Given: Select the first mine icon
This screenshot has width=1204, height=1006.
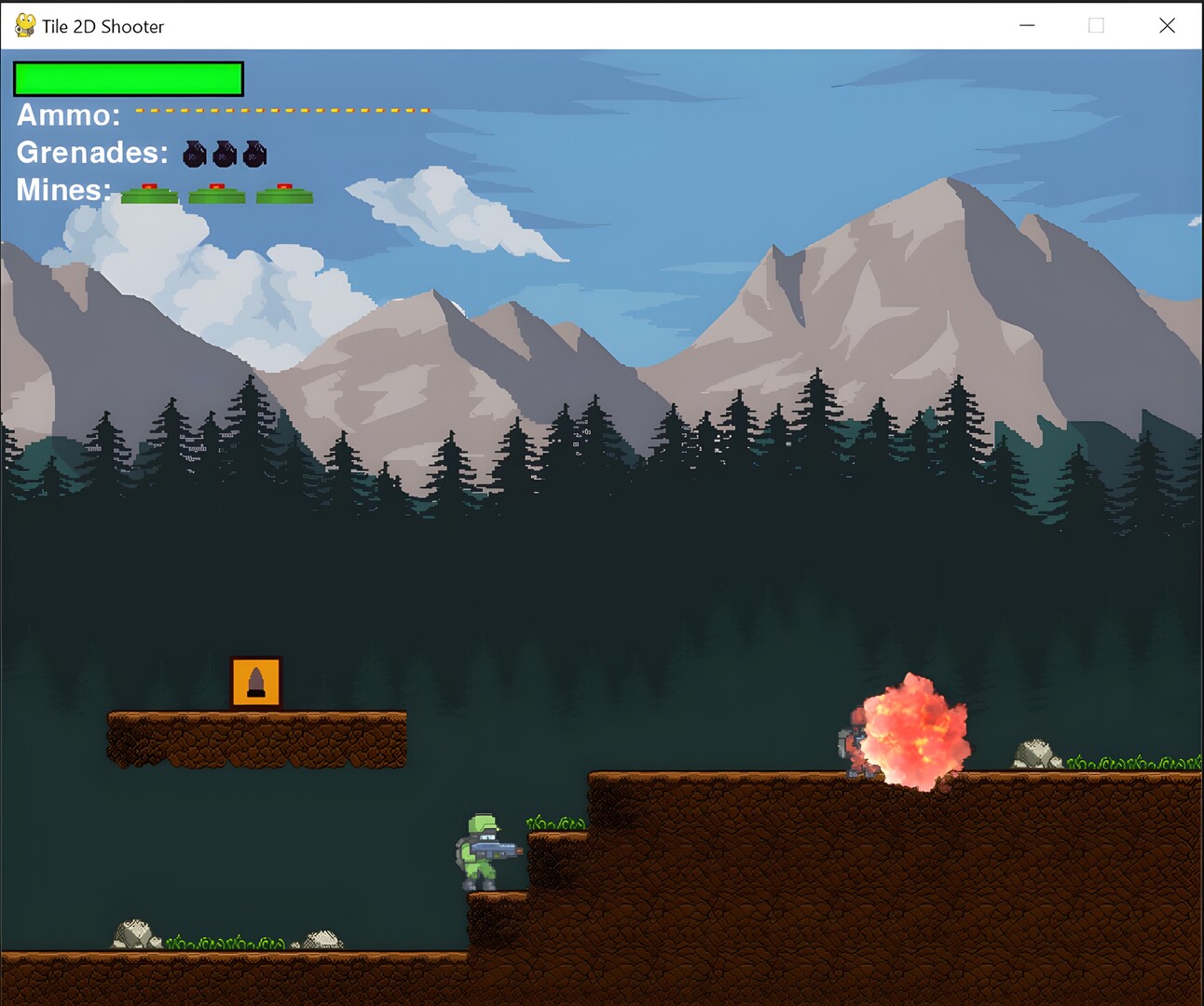Looking at the screenshot, I should 149,193.
